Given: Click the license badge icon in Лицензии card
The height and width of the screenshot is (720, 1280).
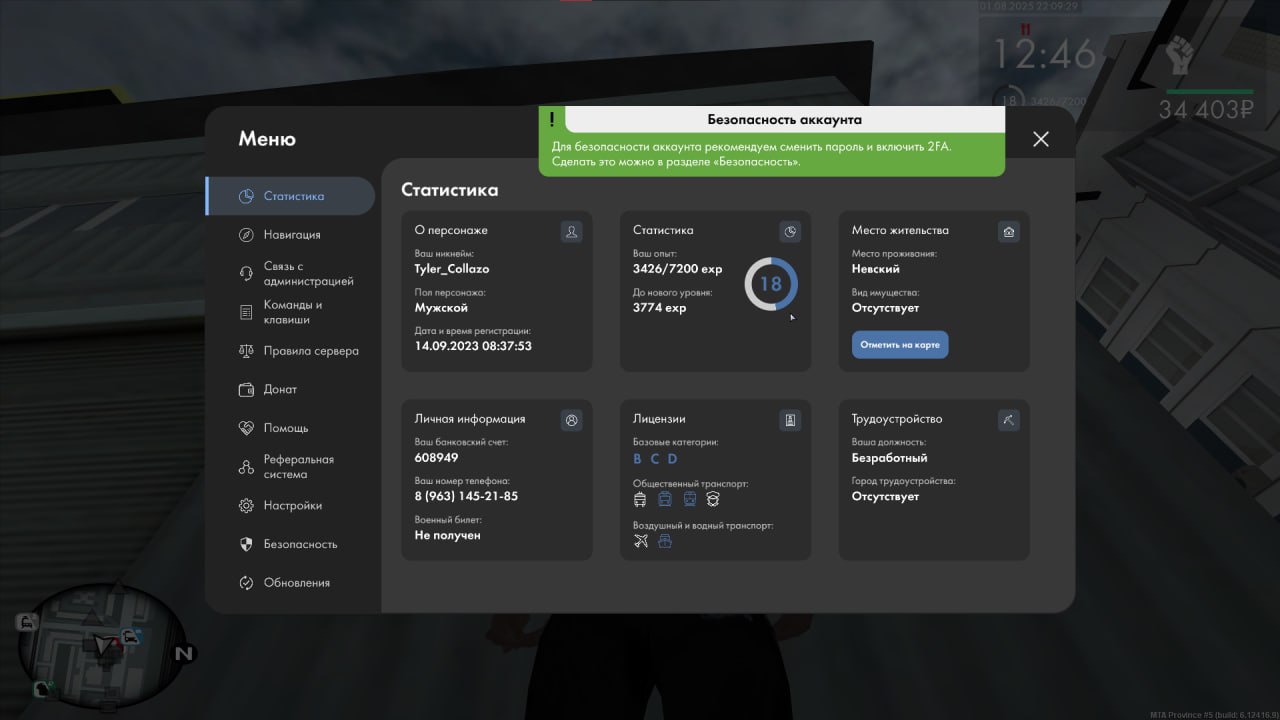Looking at the screenshot, I should coord(790,421).
